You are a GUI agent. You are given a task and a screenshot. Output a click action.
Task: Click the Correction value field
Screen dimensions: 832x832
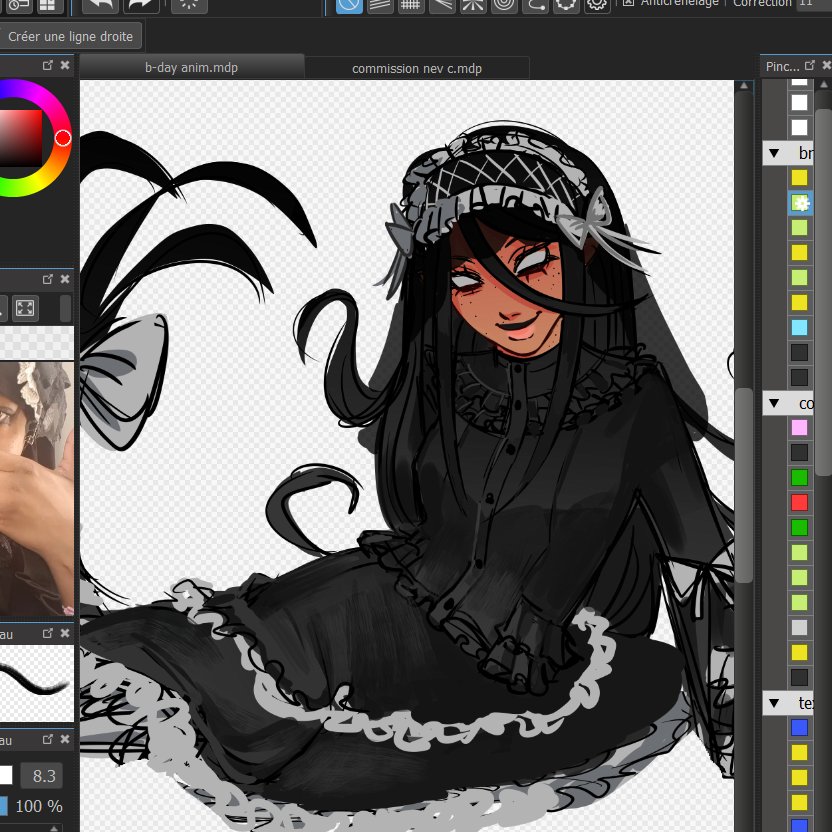(812, 3)
